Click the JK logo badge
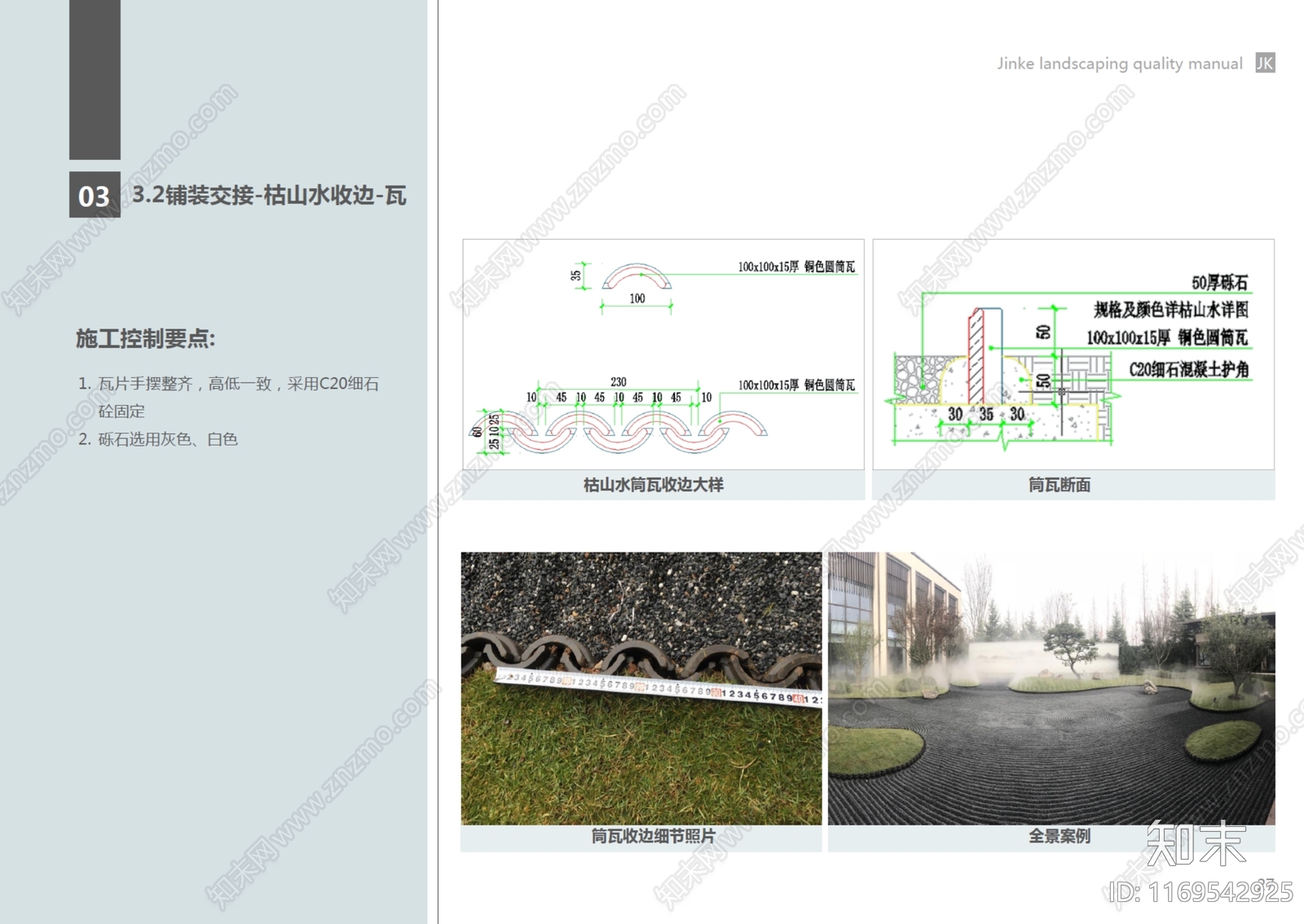This screenshot has width=1304, height=924. (1265, 63)
